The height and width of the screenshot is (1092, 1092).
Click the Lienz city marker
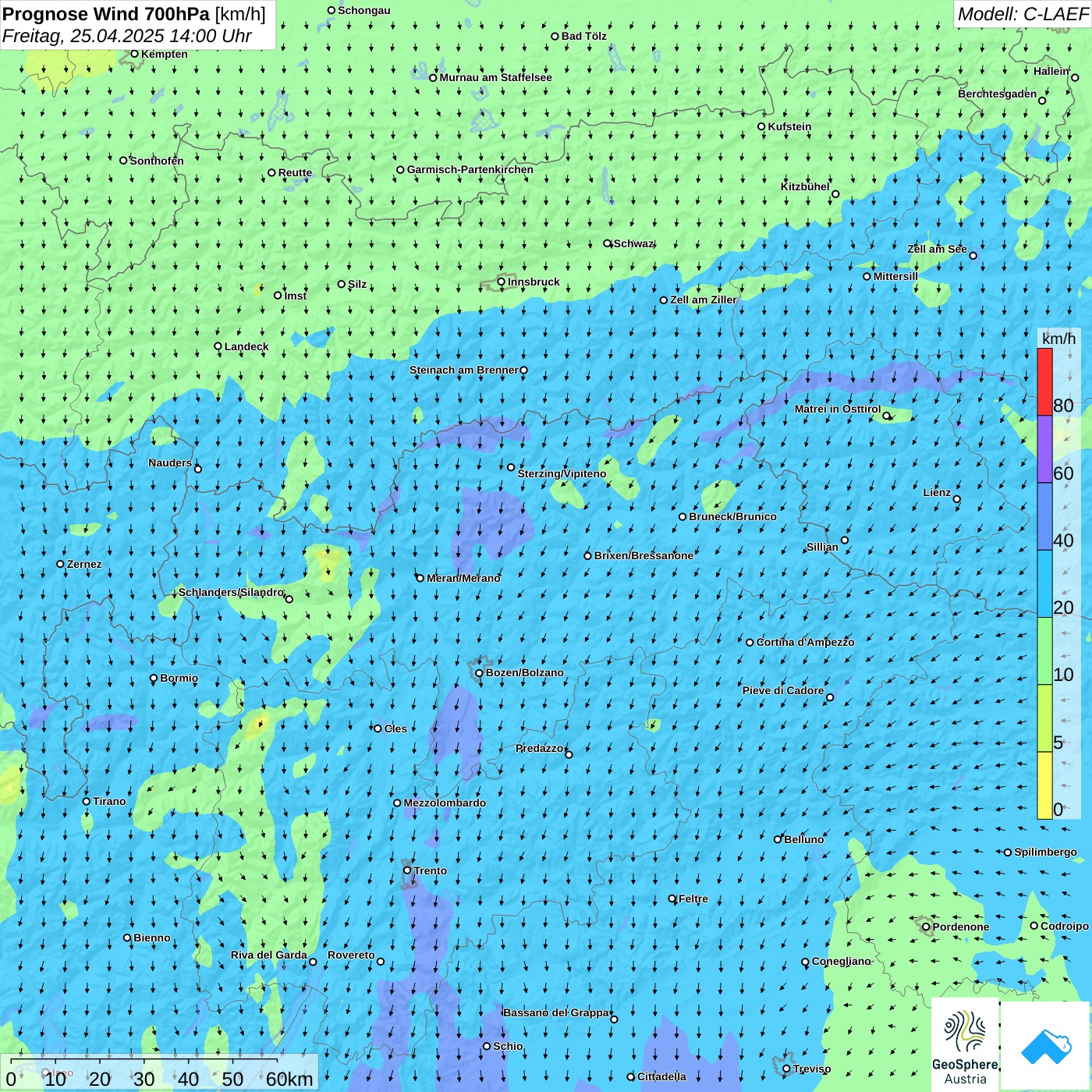click(957, 499)
